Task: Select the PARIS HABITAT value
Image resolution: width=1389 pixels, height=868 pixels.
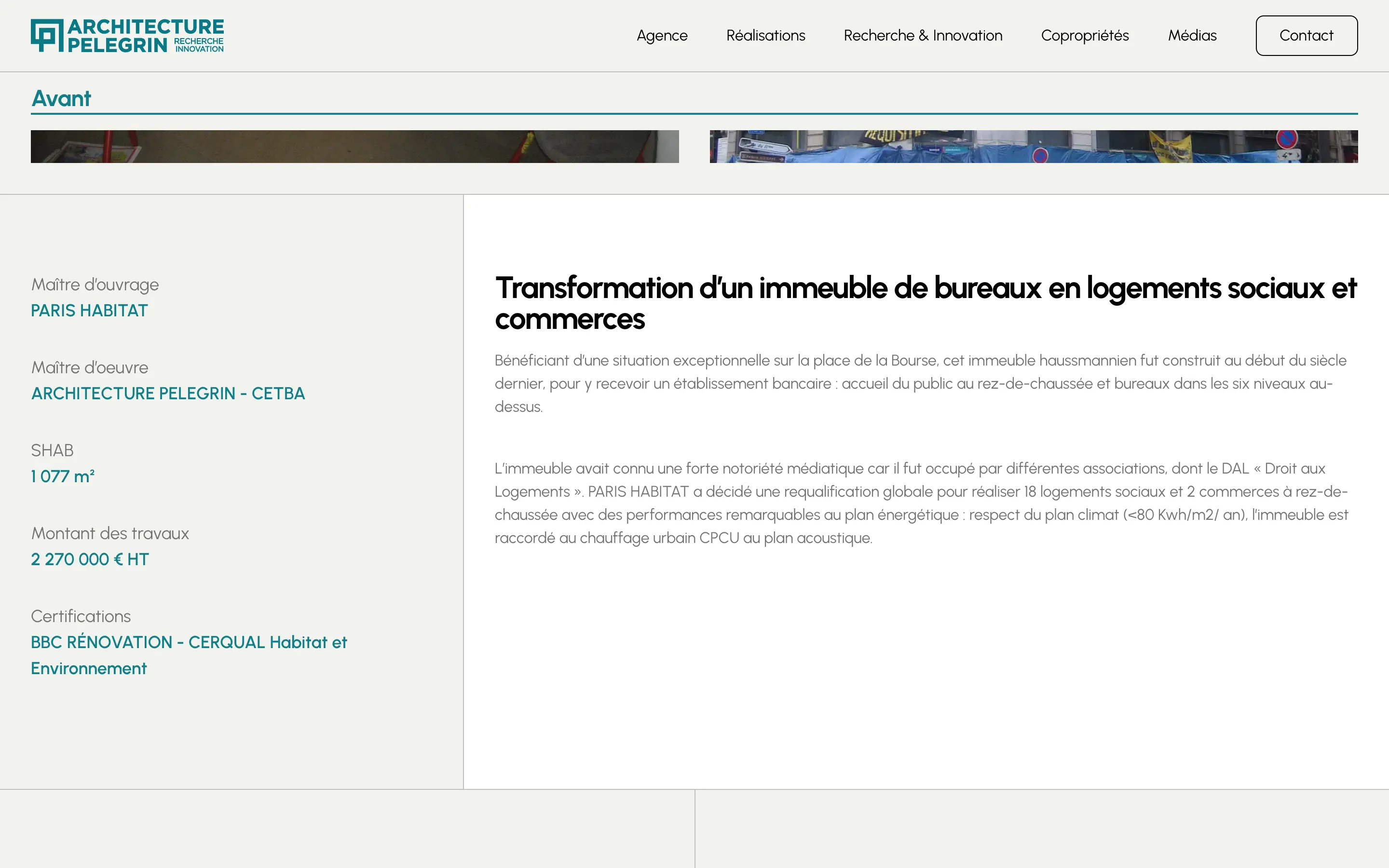Action: pos(89,311)
